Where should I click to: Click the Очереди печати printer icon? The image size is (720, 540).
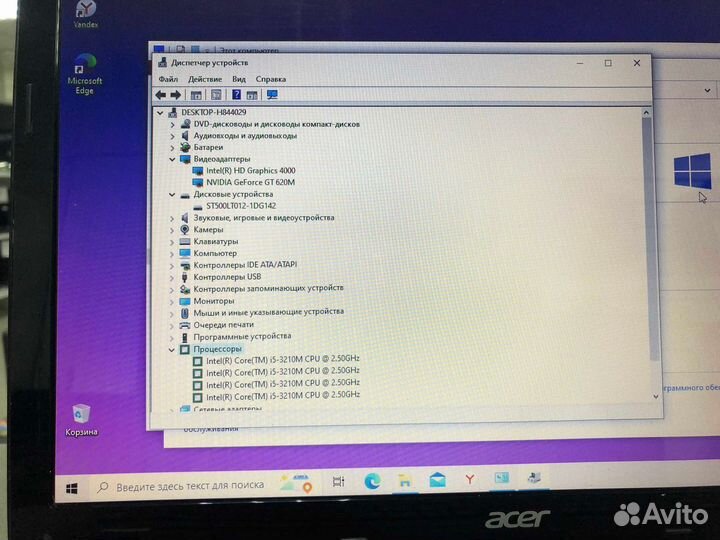[x=185, y=325]
